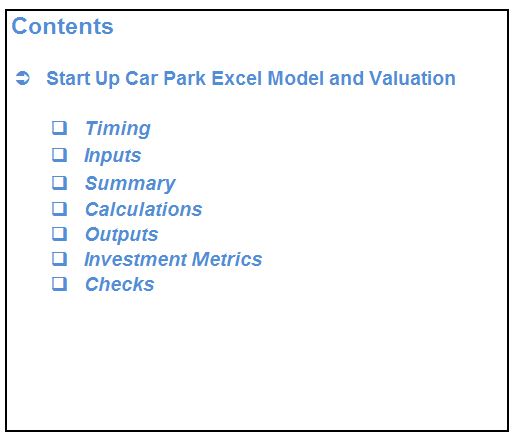514x437 pixels.
Task: Click the word Metrics in the list
Action: pos(227,259)
